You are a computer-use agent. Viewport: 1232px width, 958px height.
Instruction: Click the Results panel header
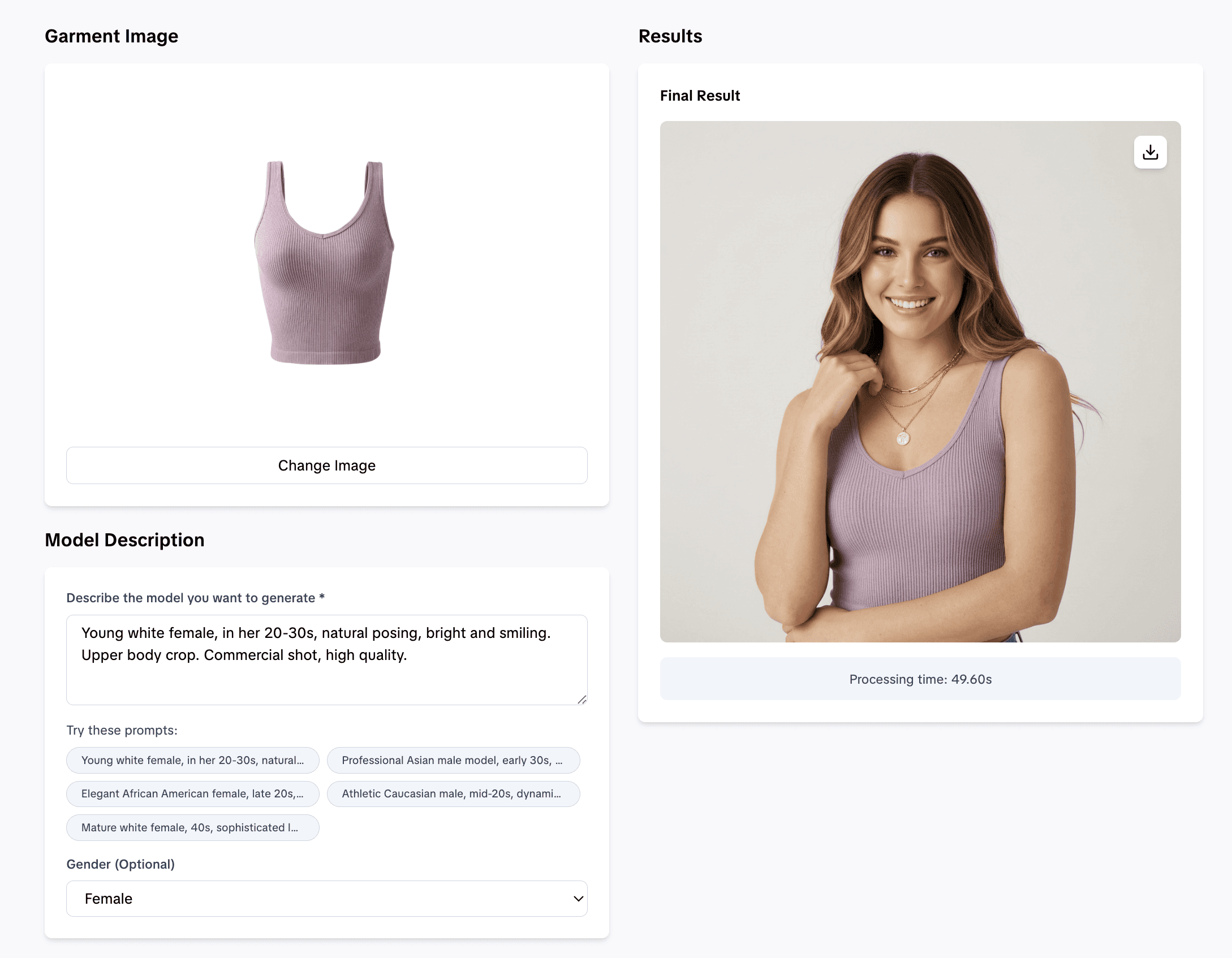click(670, 36)
